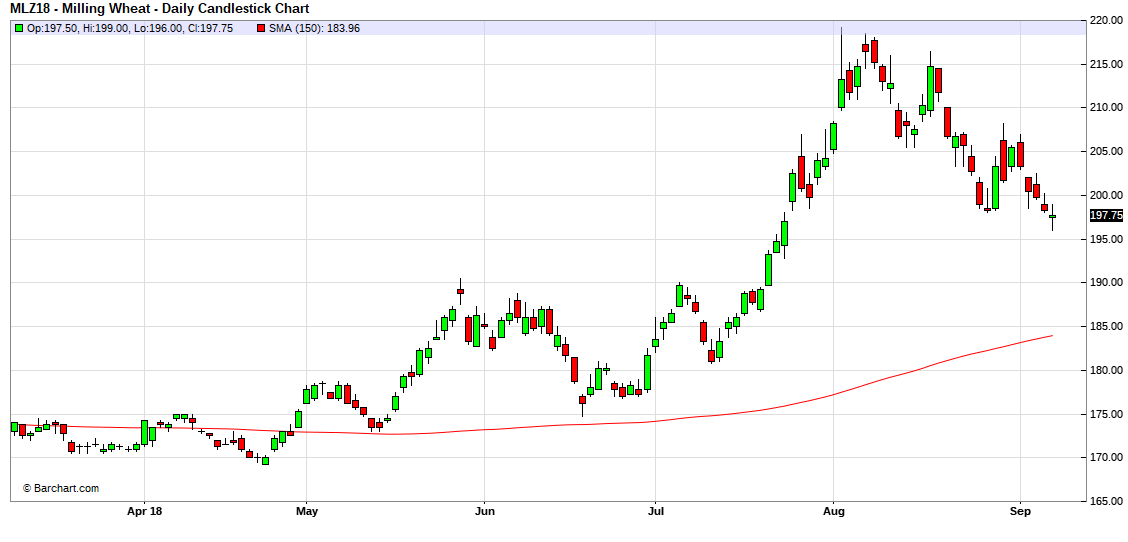Click the last candlestick near 197.75
The width and height of the screenshot is (1128, 542).
(x=1052, y=217)
